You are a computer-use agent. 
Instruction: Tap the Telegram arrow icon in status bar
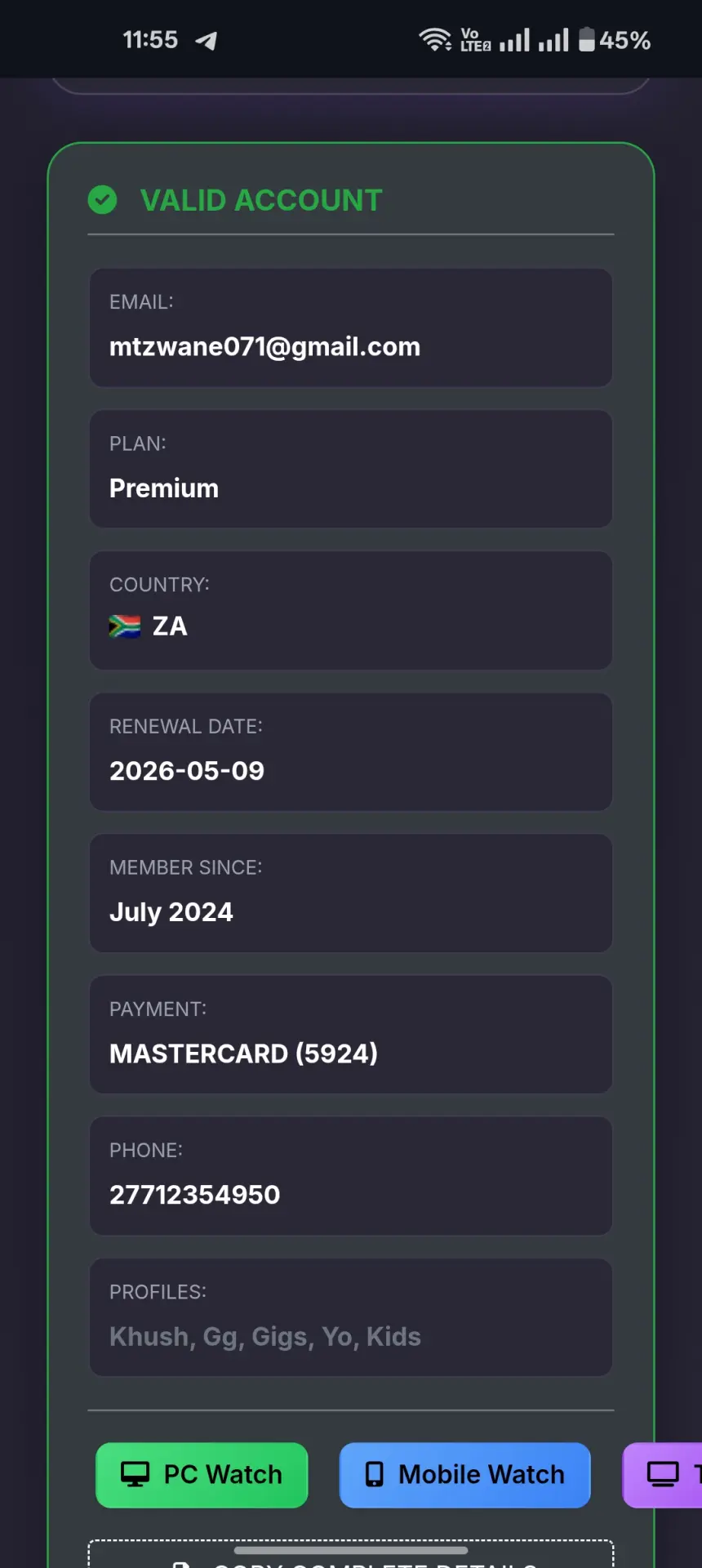click(207, 40)
